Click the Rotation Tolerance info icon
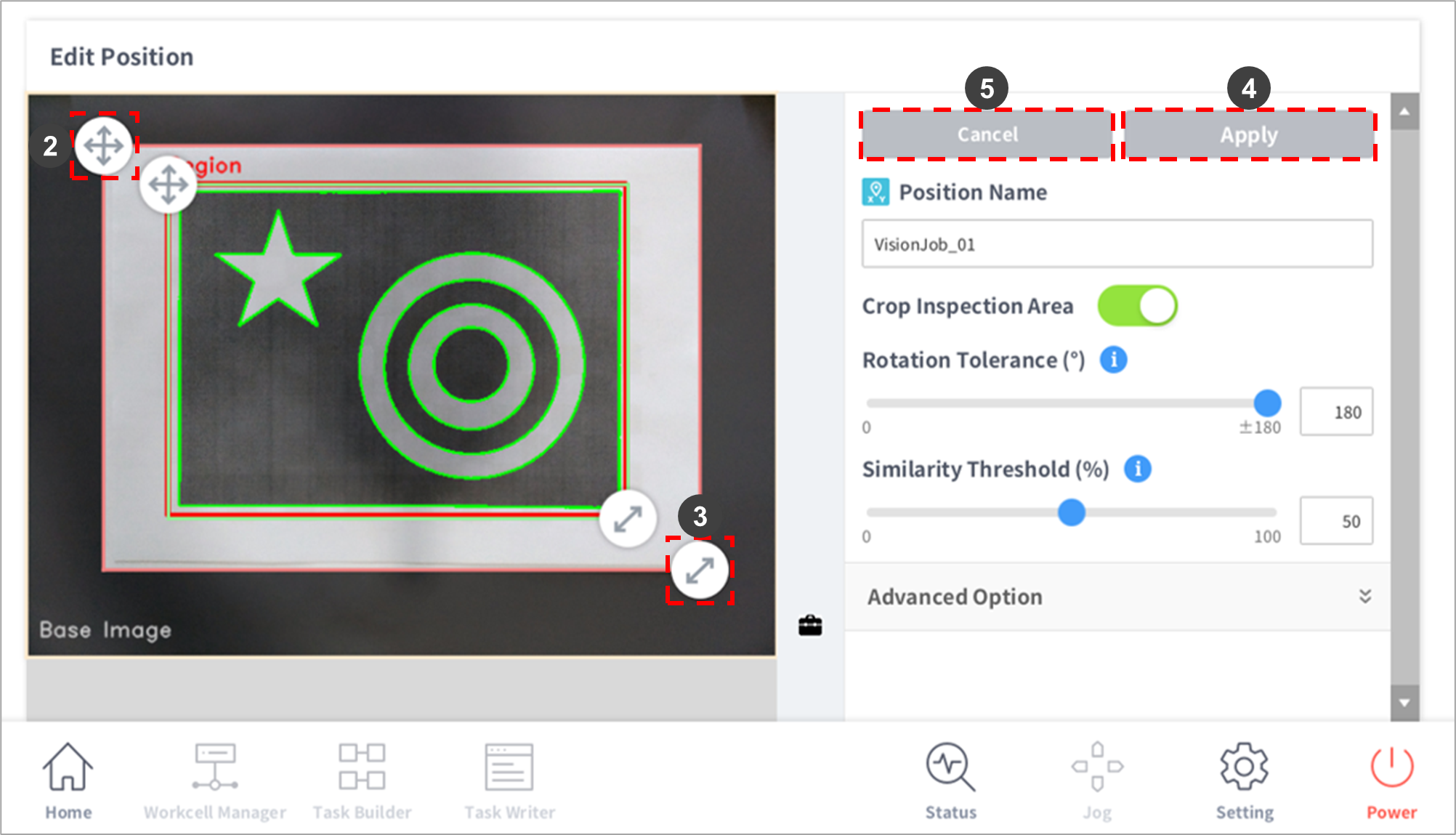 pos(1113,360)
